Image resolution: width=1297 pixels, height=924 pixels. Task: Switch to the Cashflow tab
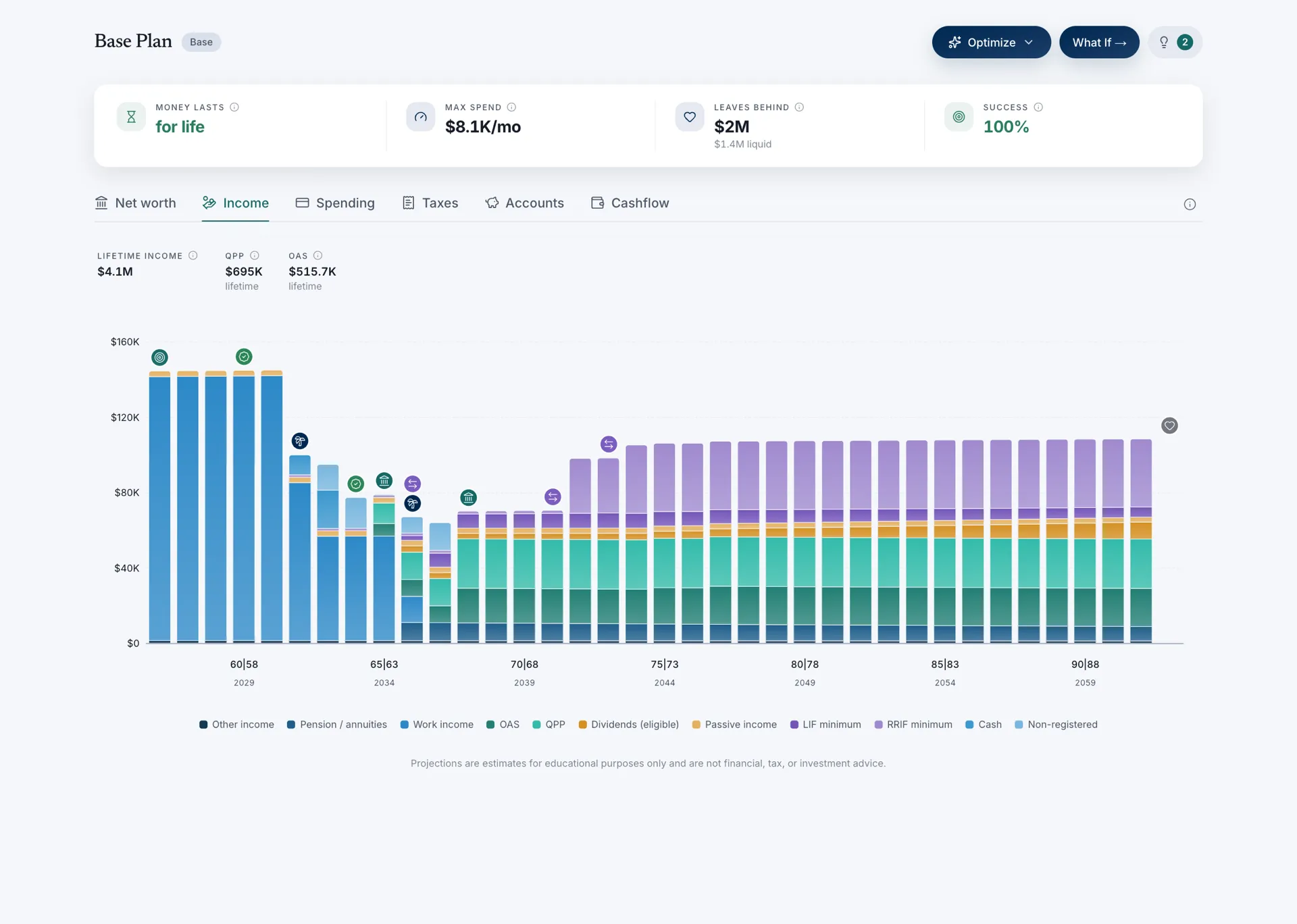pyautogui.click(x=630, y=203)
